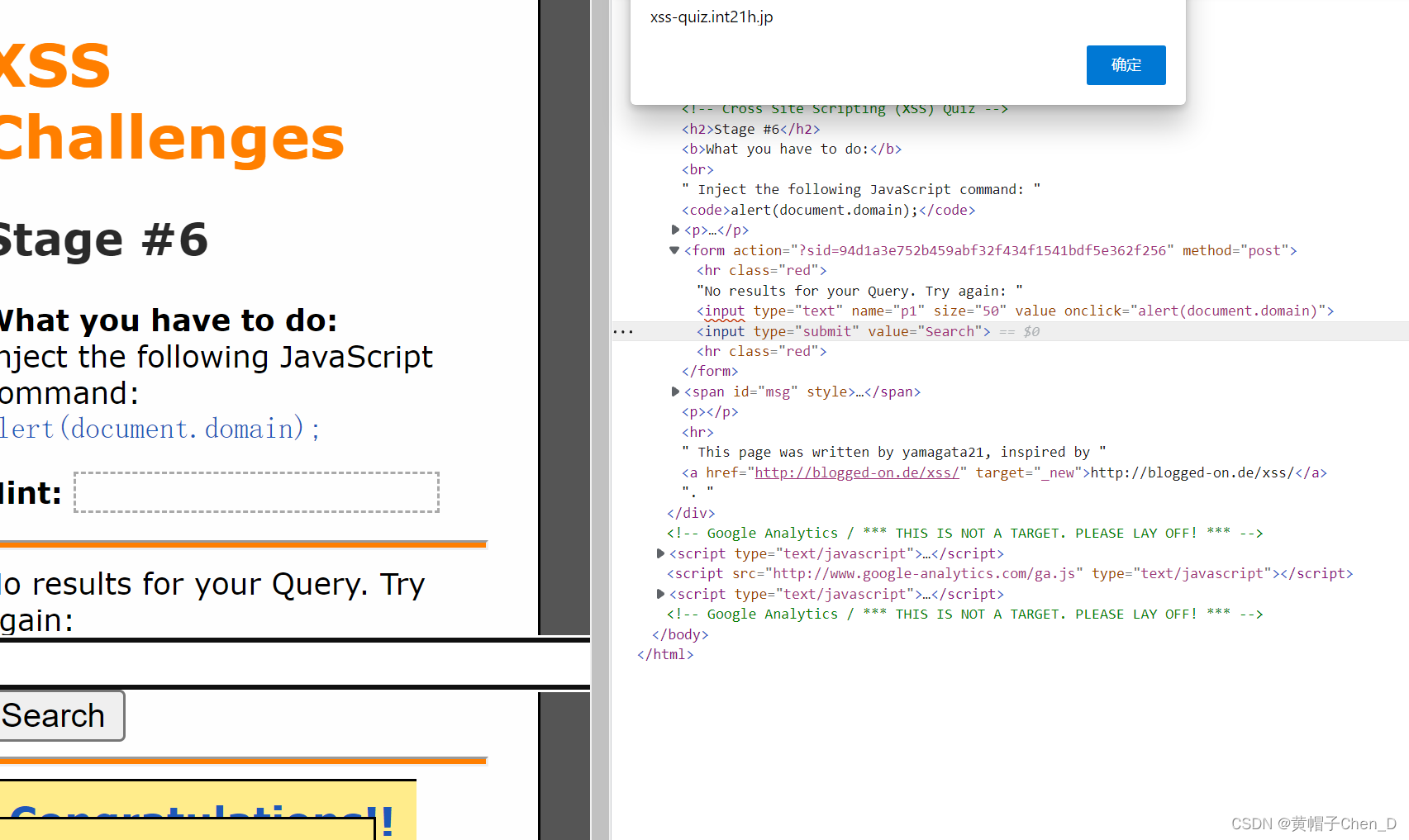Select the <h2>Stage #6</h2> line
This screenshot has width=1409, height=840.
point(750,129)
